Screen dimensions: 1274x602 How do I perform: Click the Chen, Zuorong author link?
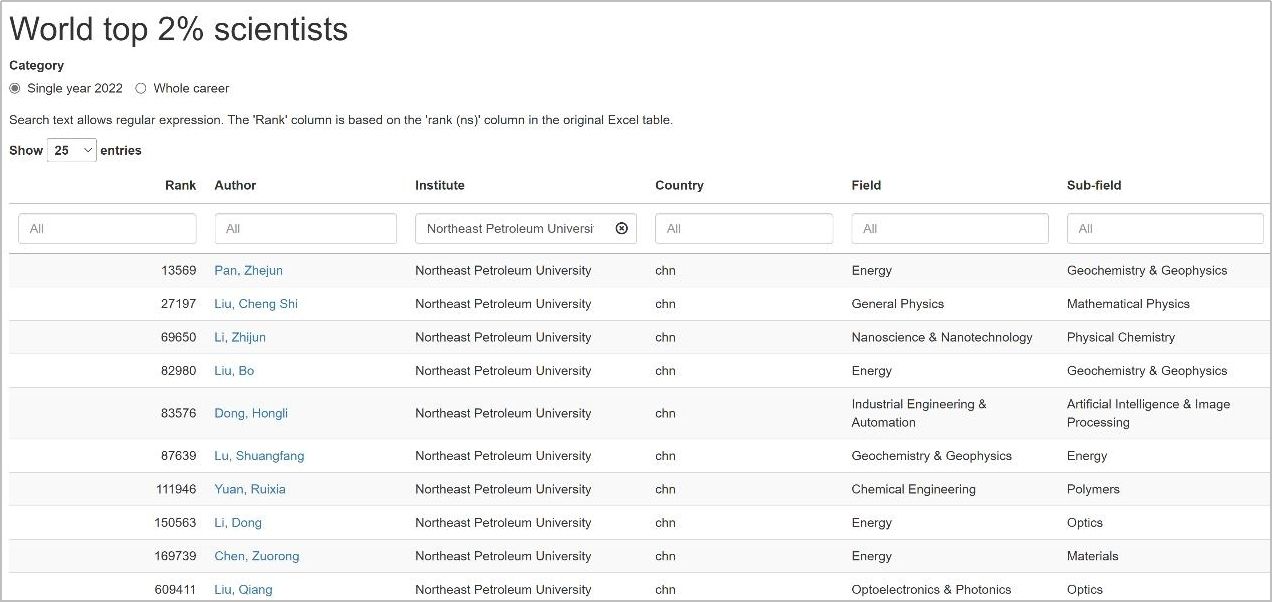pyautogui.click(x=256, y=556)
